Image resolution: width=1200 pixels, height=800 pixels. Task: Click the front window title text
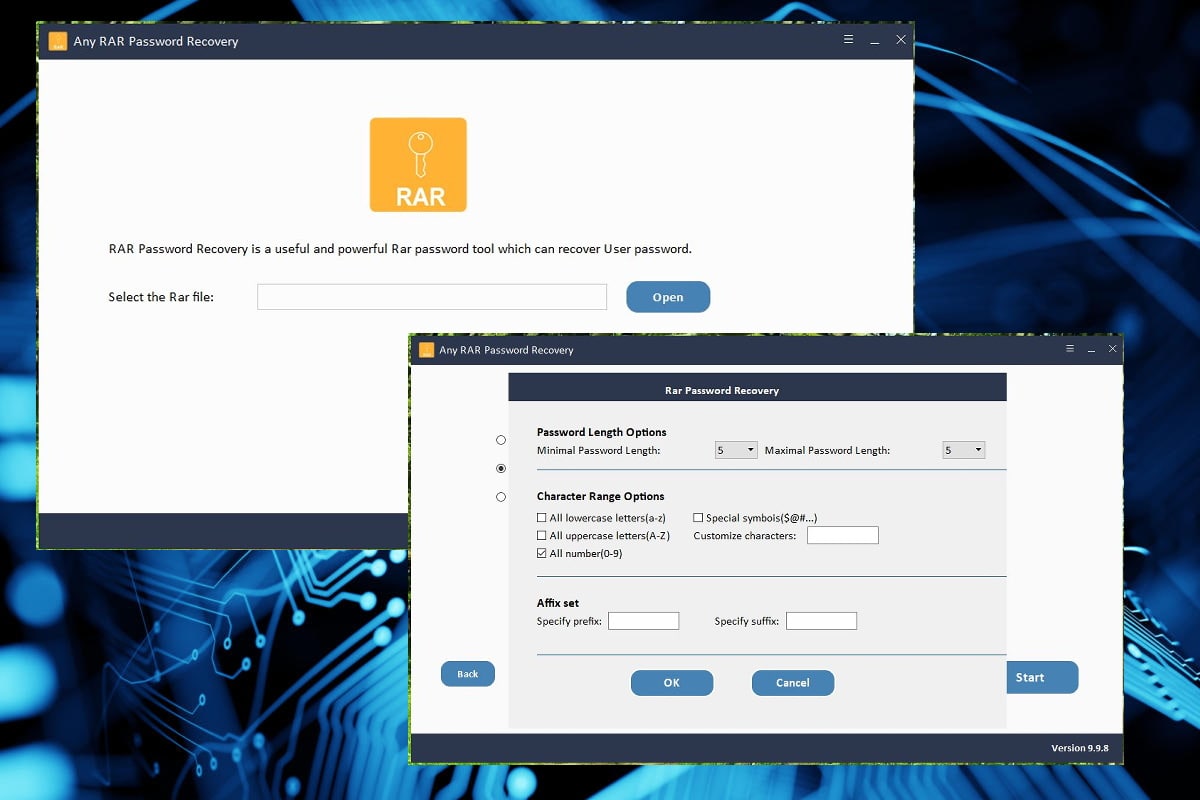pyautogui.click(x=507, y=350)
